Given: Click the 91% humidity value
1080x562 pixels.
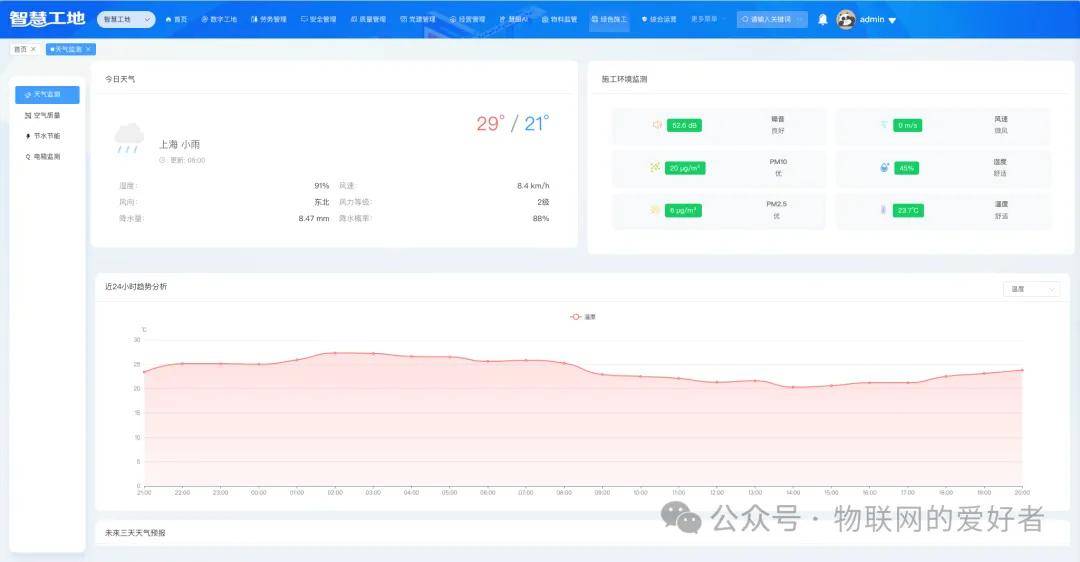Looking at the screenshot, I should pyautogui.click(x=322, y=186).
